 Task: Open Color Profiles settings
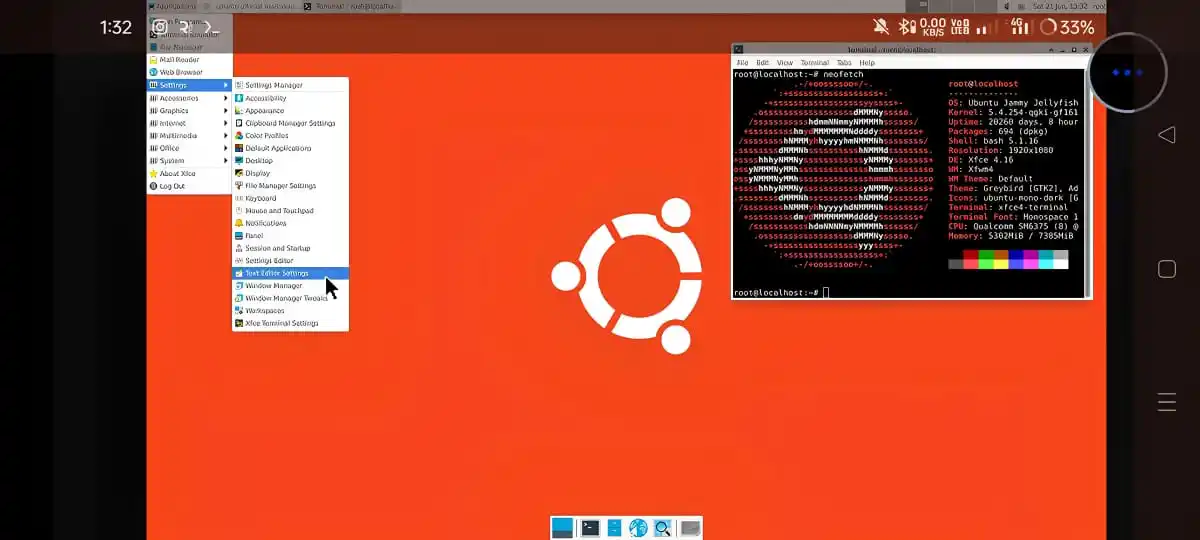pyautogui.click(x=290, y=136)
